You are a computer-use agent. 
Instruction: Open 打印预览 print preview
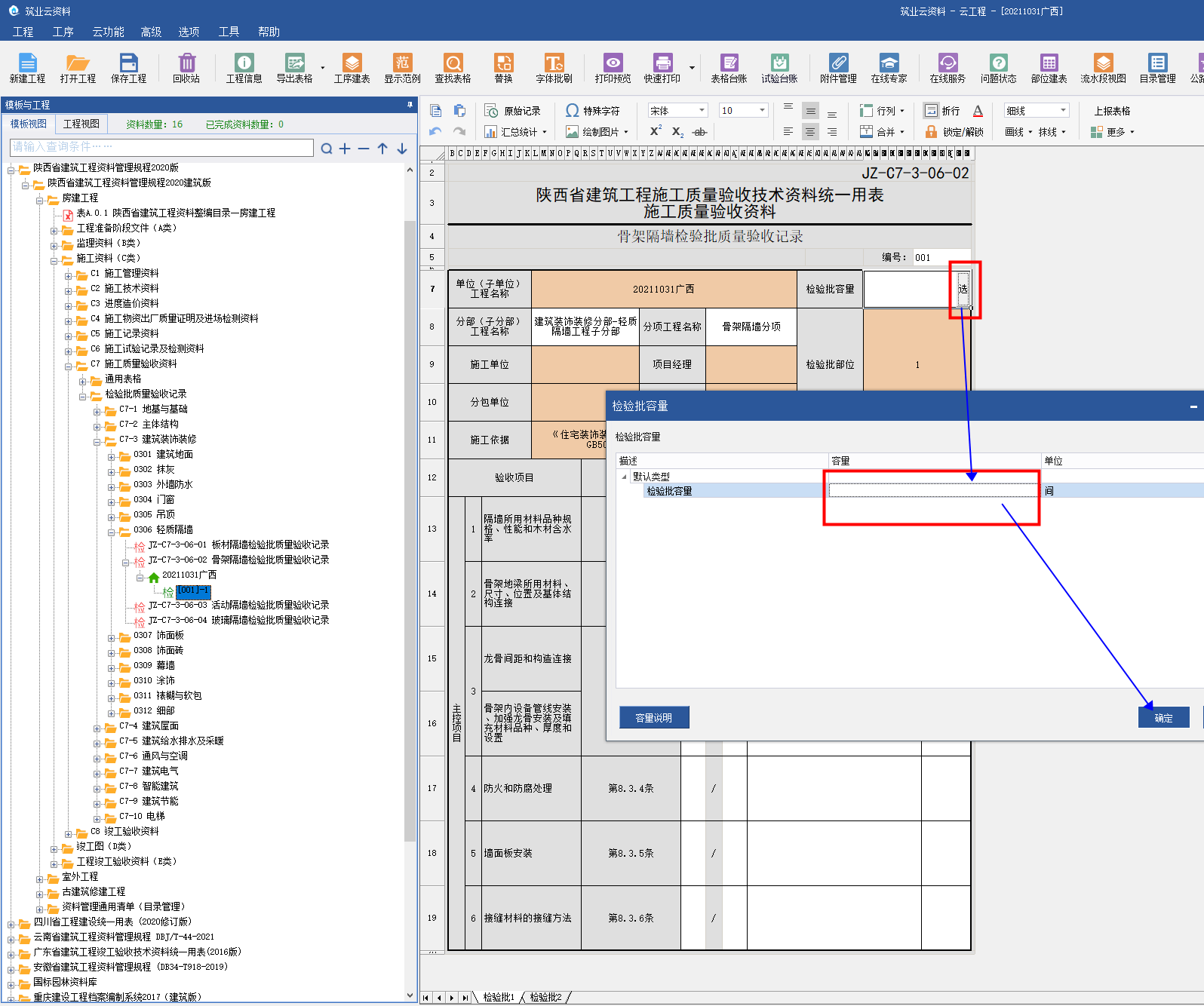(613, 68)
